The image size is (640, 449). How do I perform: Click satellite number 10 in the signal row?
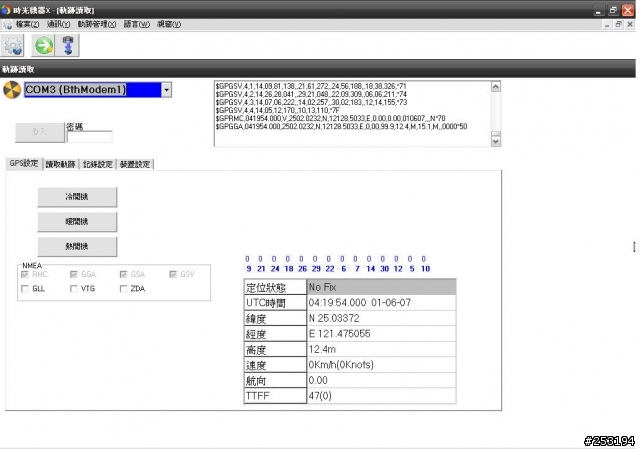tap(425, 269)
